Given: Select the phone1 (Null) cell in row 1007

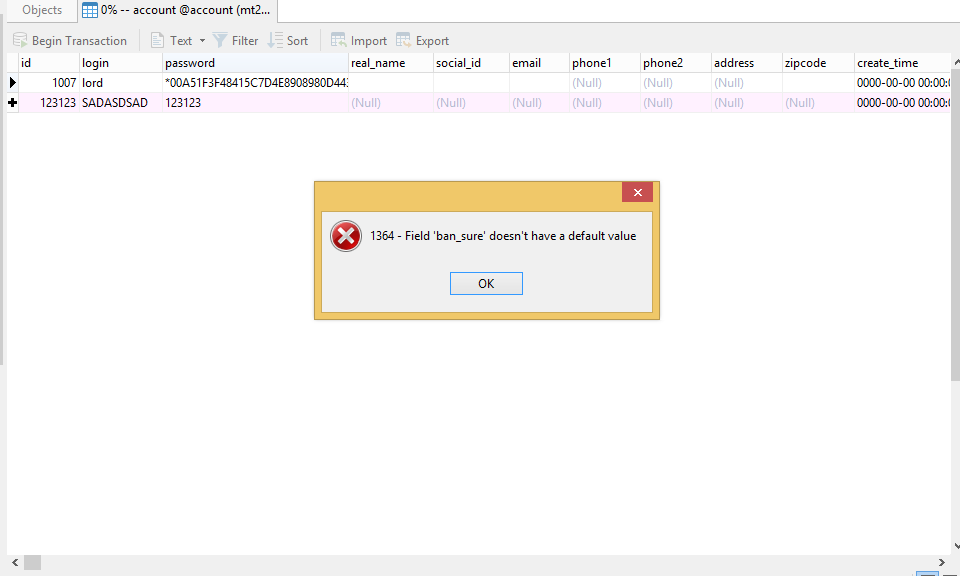Looking at the screenshot, I should [605, 83].
